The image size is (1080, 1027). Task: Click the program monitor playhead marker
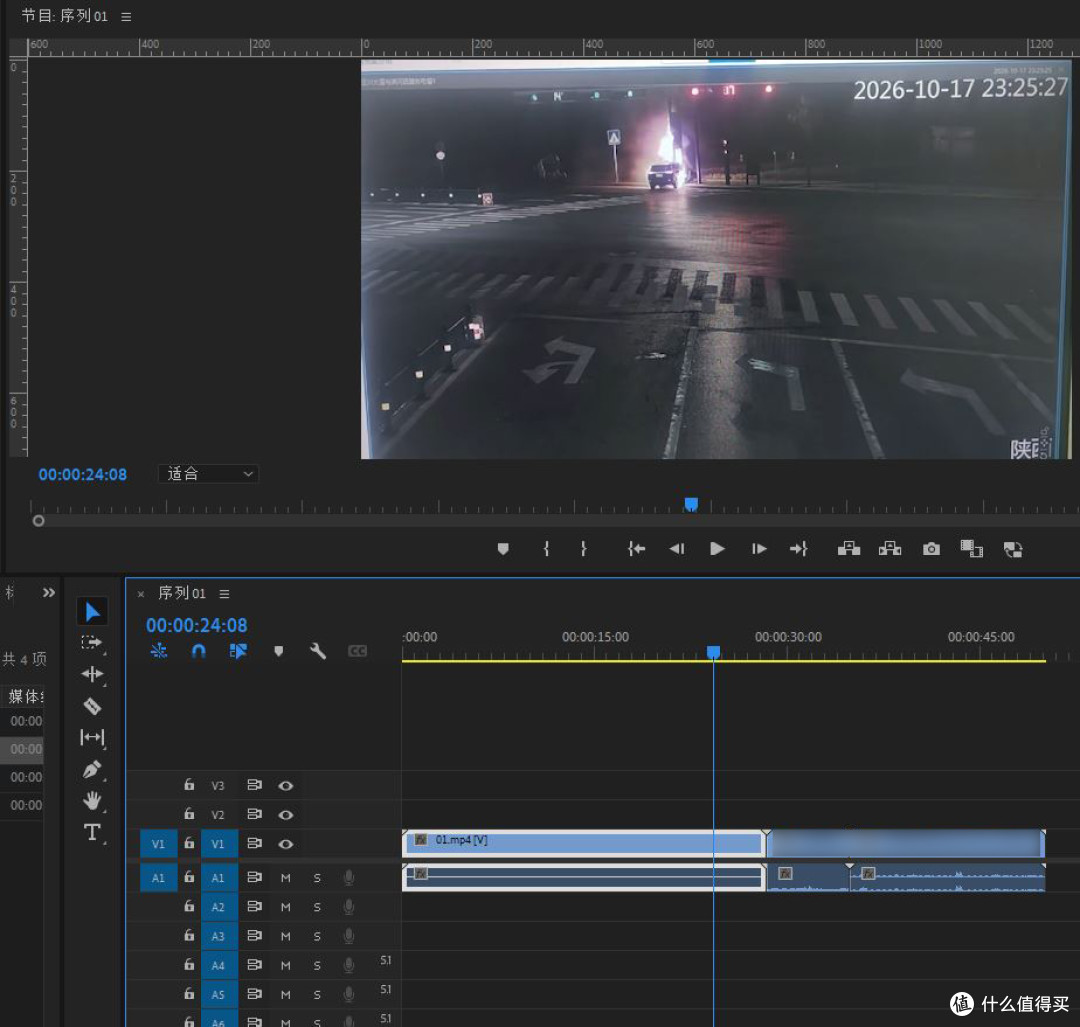point(692,504)
